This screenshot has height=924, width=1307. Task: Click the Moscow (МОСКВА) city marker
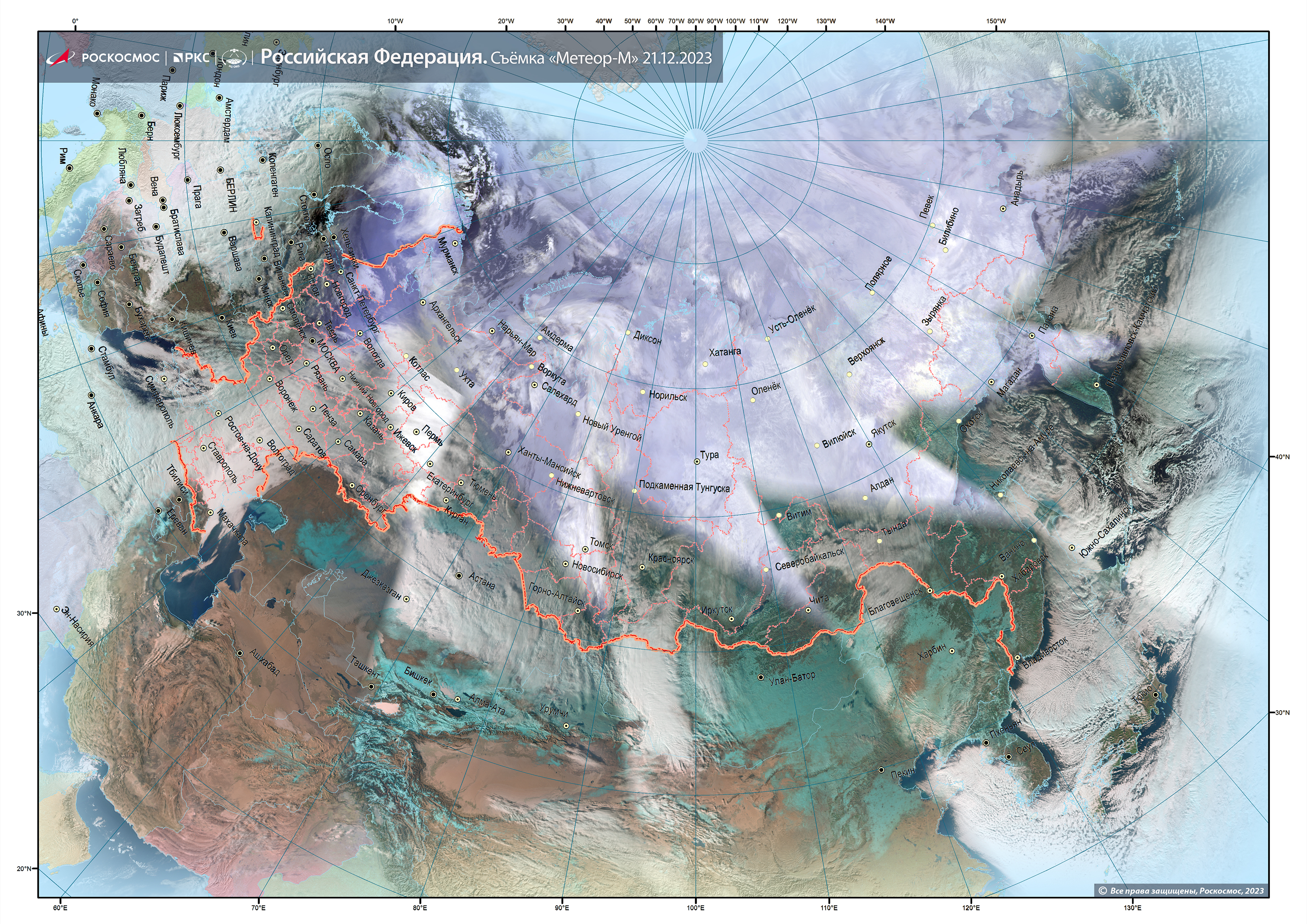coord(313,341)
